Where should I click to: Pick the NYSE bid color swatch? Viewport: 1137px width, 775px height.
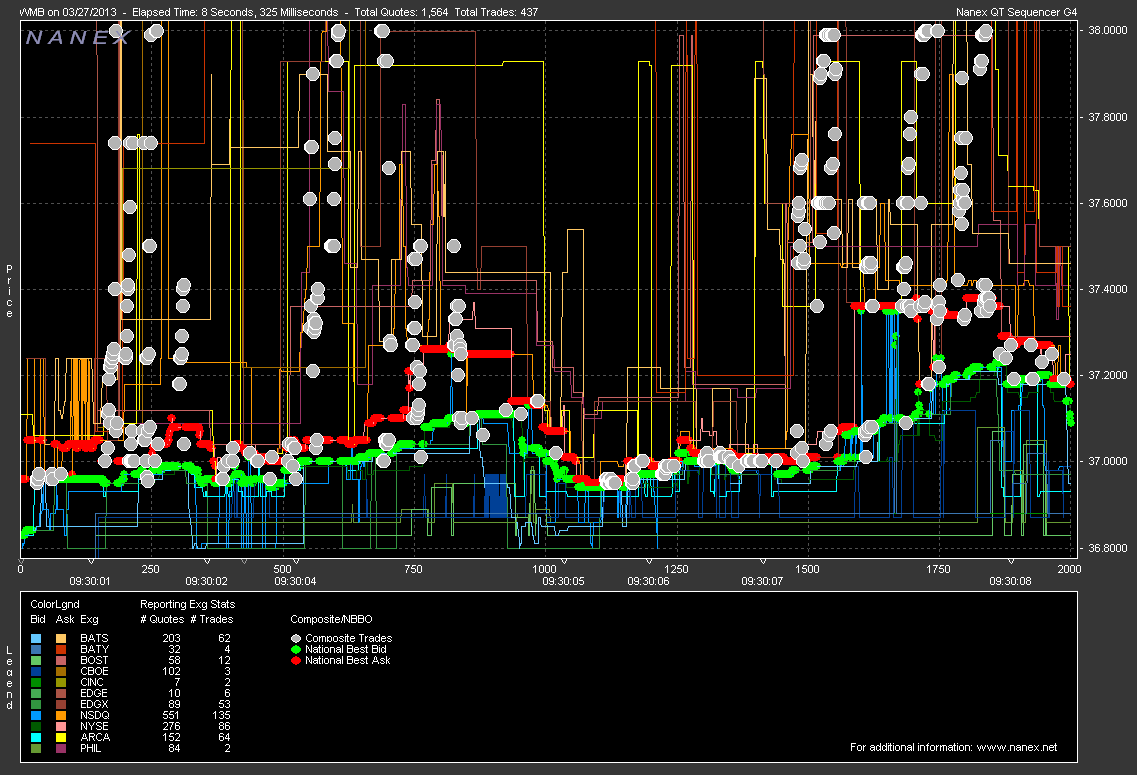pos(36,726)
